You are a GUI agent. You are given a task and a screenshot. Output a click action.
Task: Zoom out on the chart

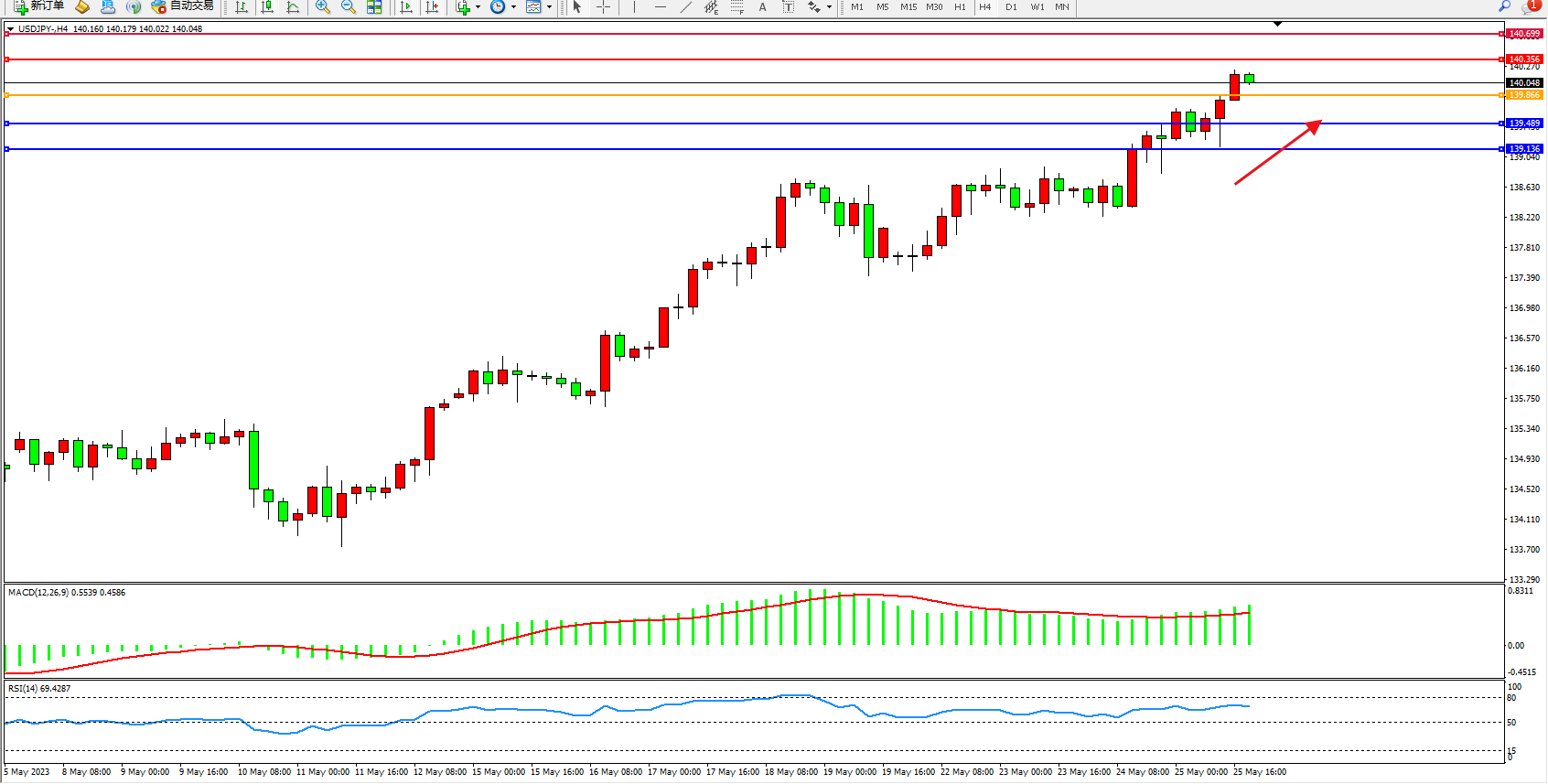pyautogui.click(x=349, y=7)
